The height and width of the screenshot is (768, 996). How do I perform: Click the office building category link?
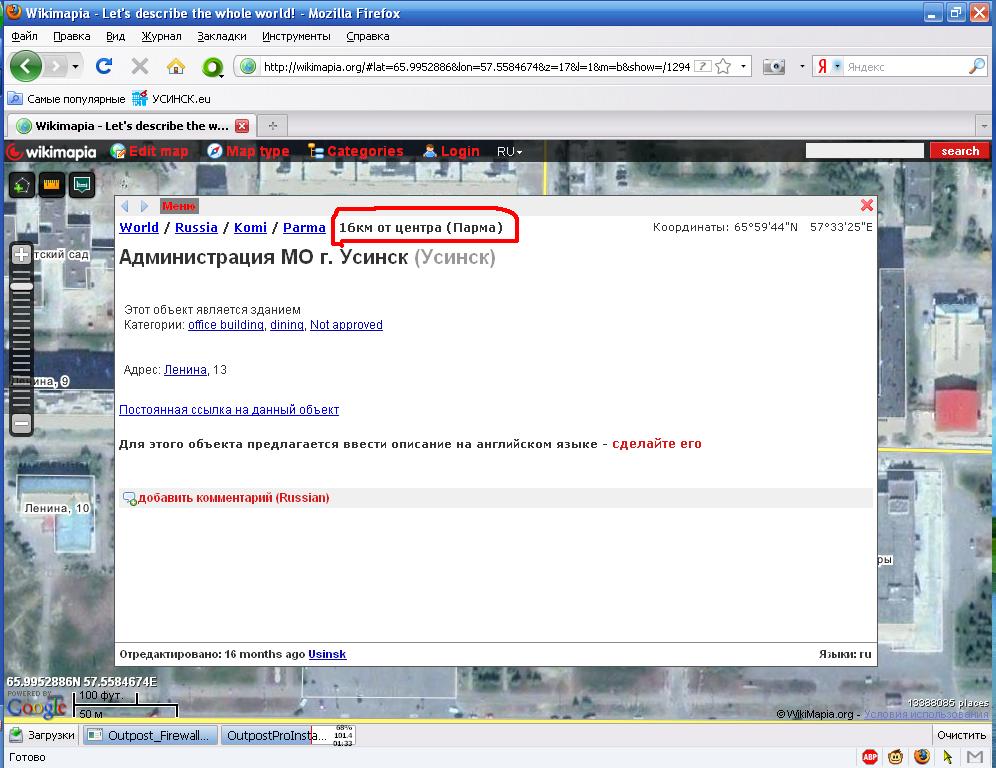[226, 325]
